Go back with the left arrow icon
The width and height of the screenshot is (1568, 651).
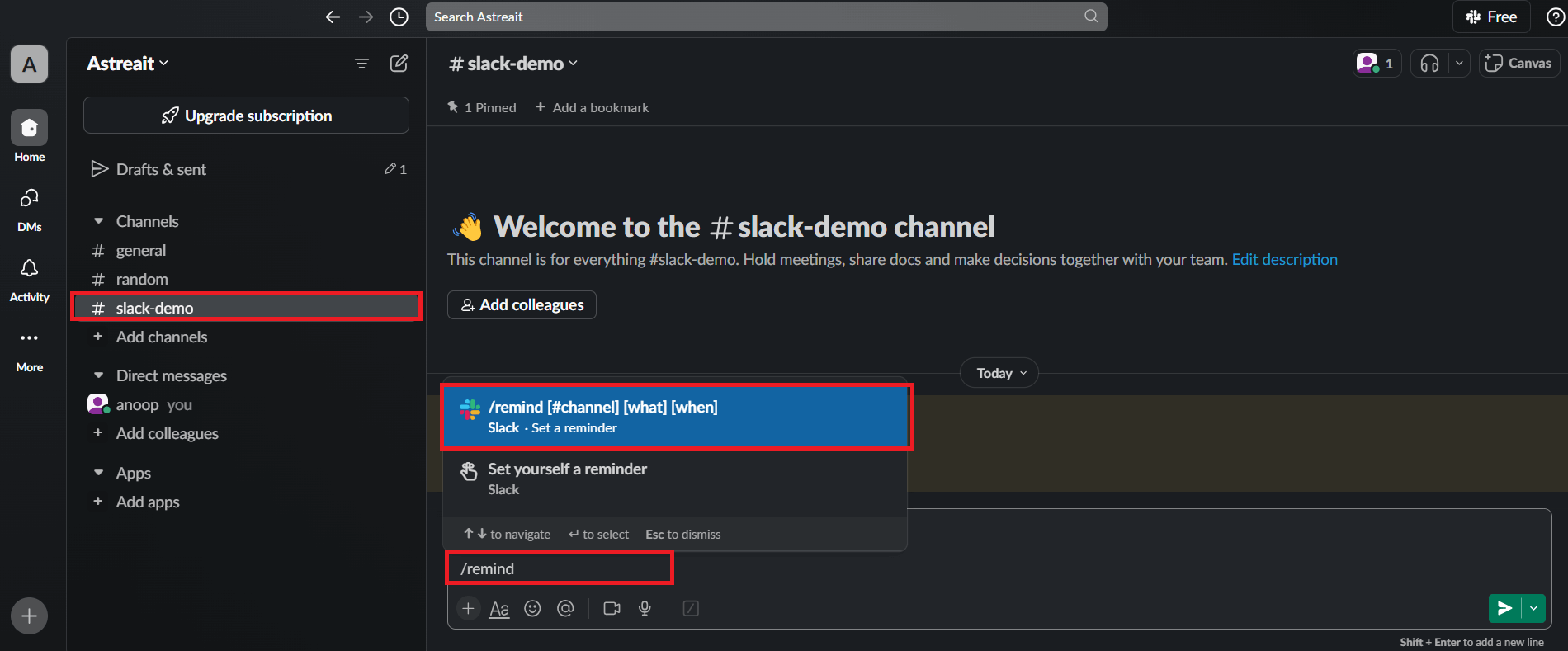click(333, 17)
